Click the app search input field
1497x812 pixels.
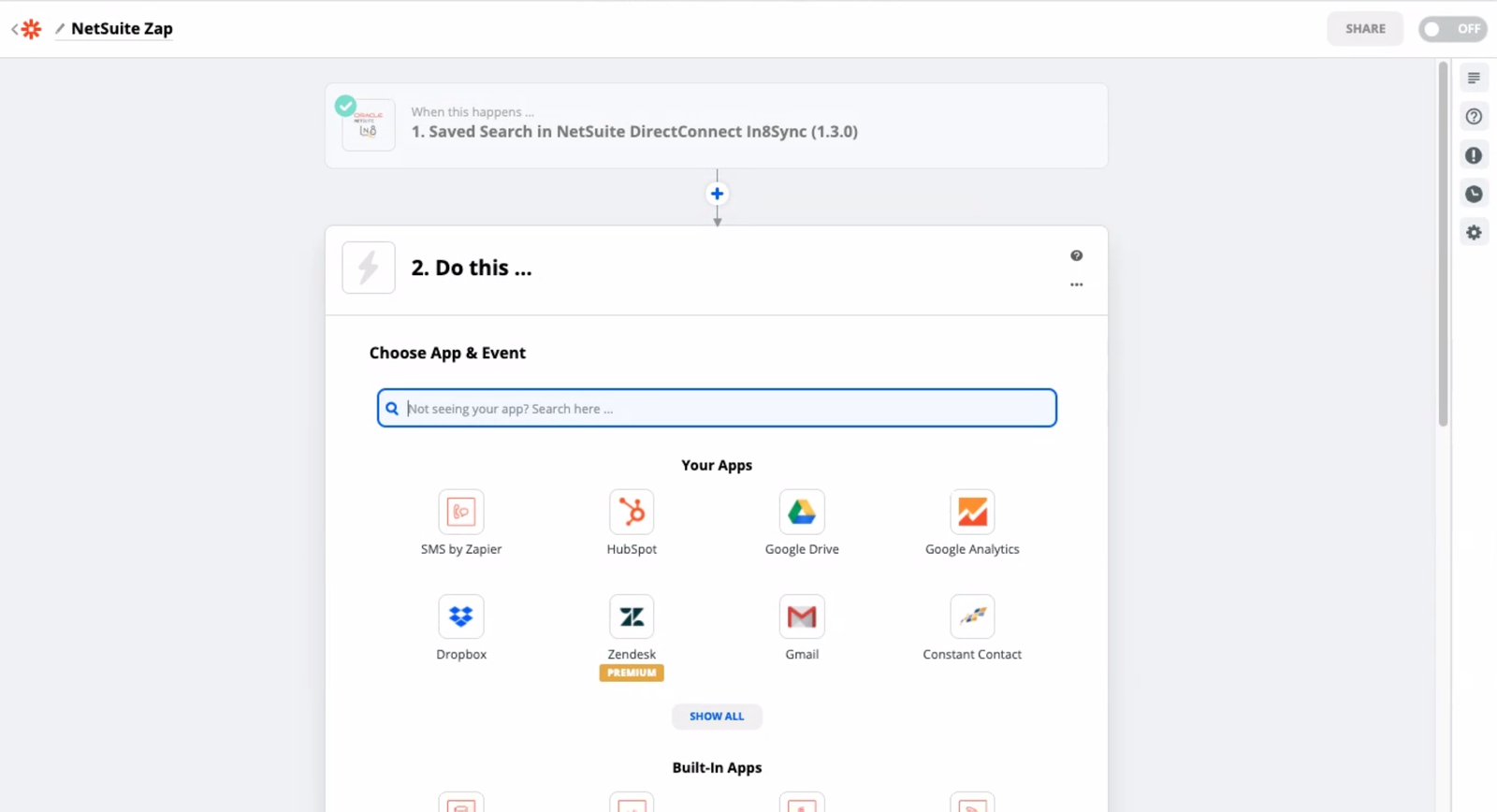tap(717, 408)
